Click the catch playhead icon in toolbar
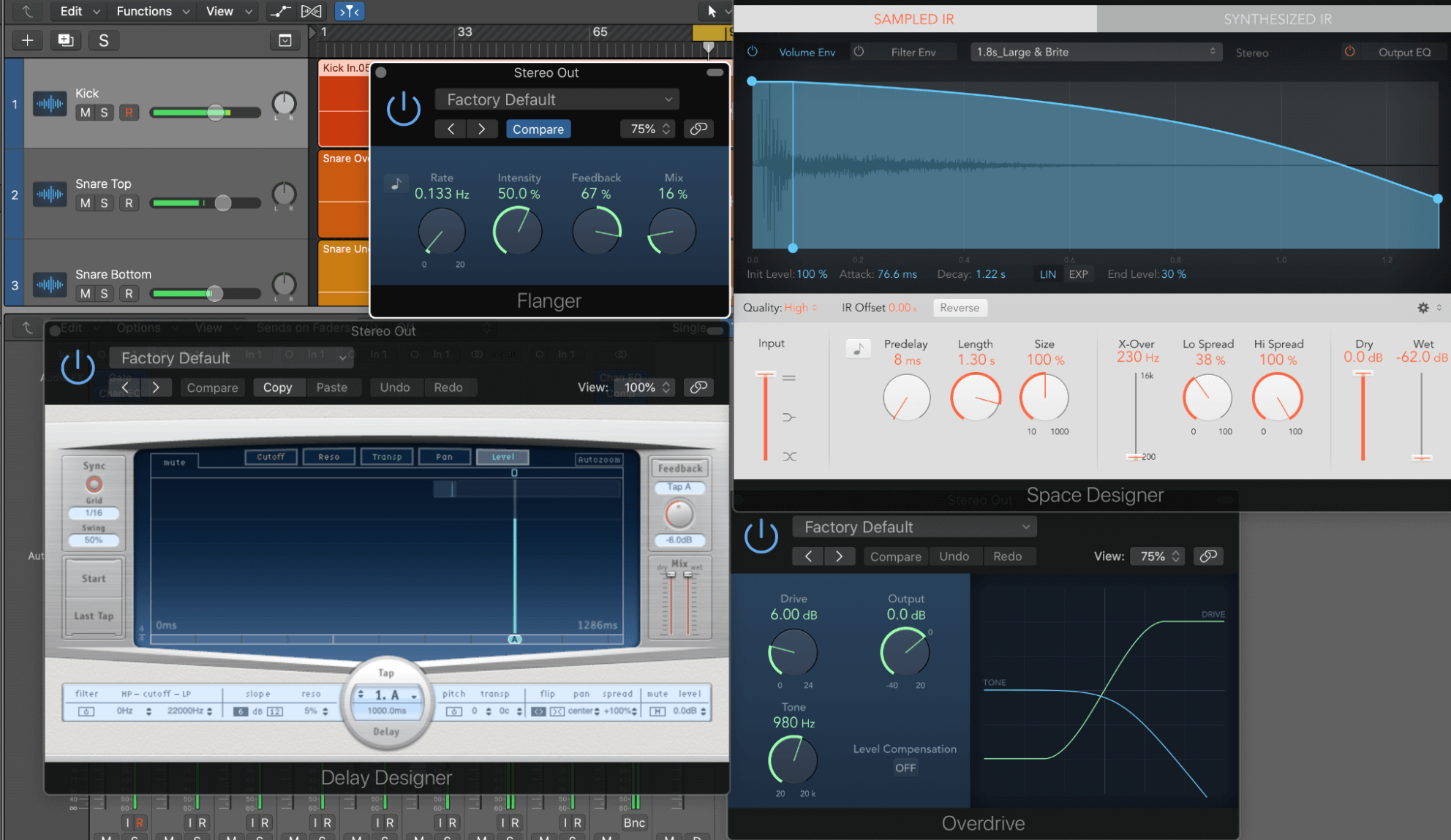This screenshot has height=840, width=1451. [x=350, y=11]
